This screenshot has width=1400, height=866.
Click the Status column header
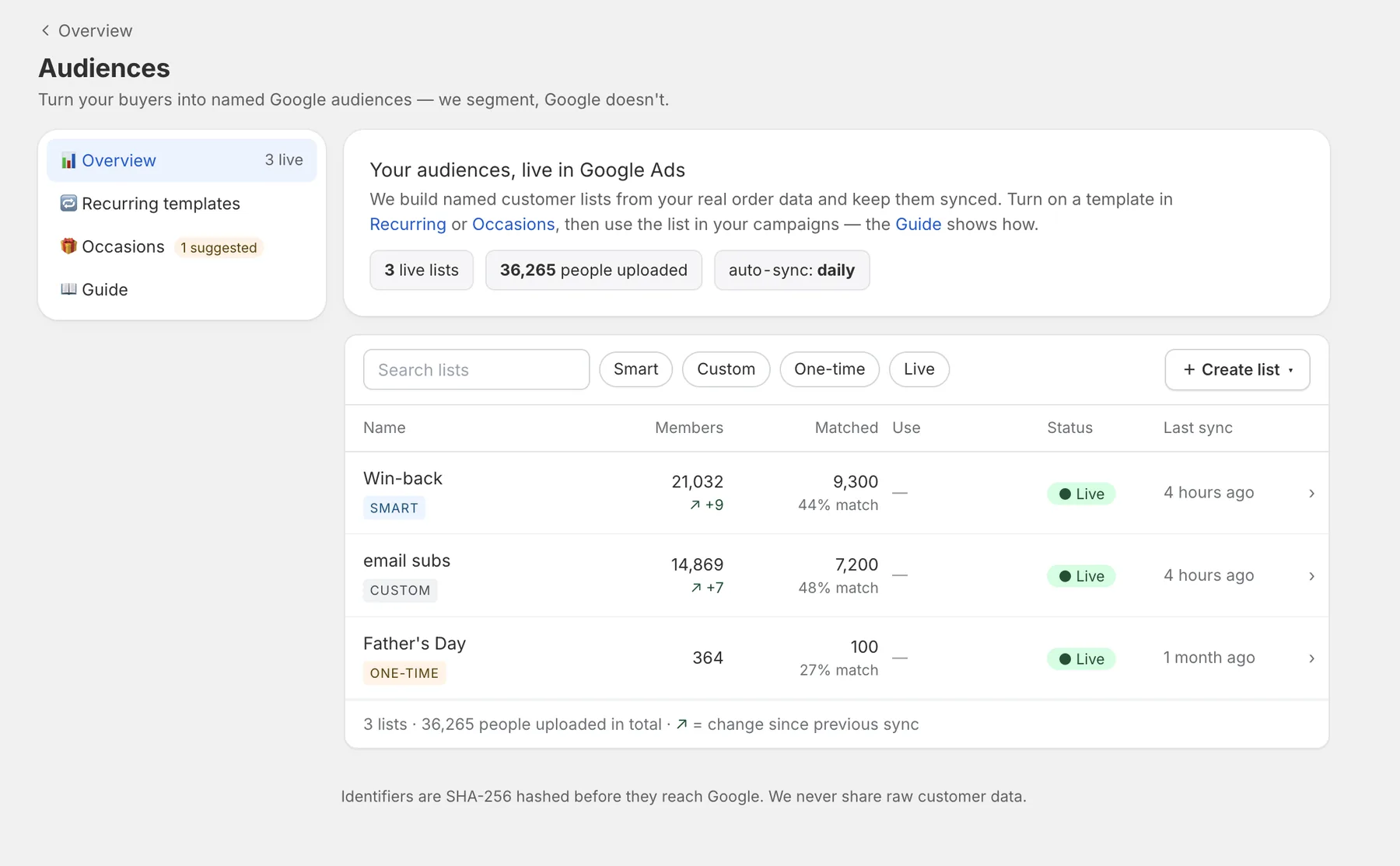(x=1069, y=428)
